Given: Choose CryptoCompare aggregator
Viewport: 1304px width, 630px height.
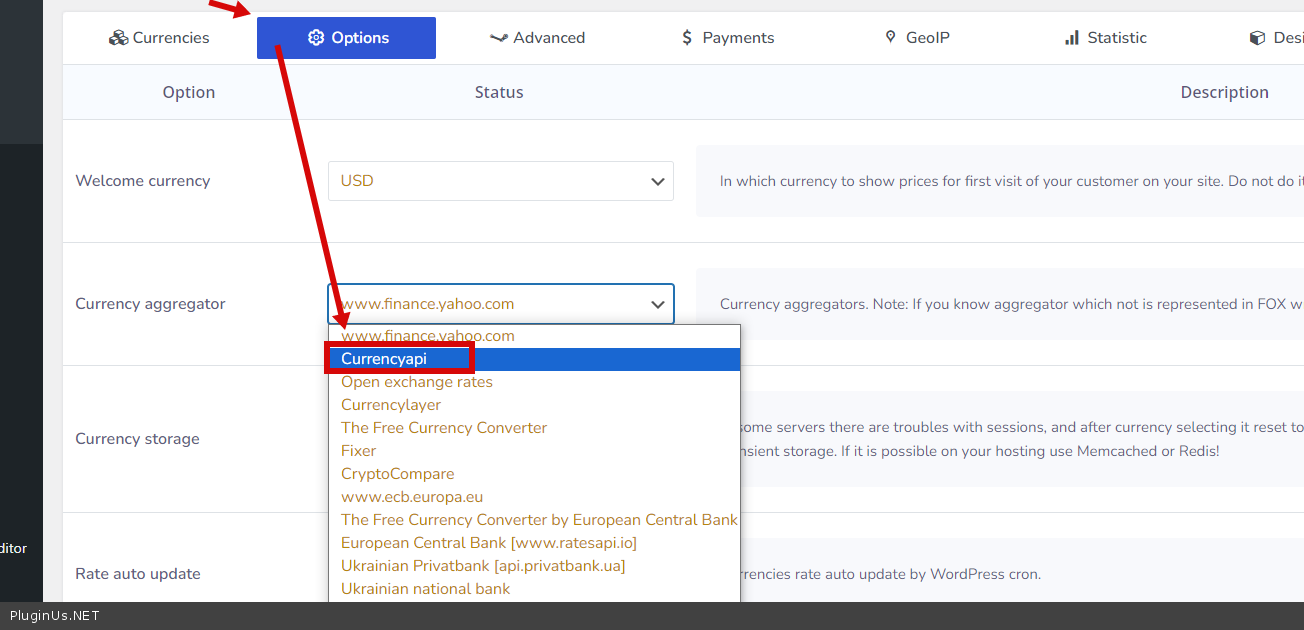Looking at the screenshot, I should pyautogui.click(x=398, y=474).
